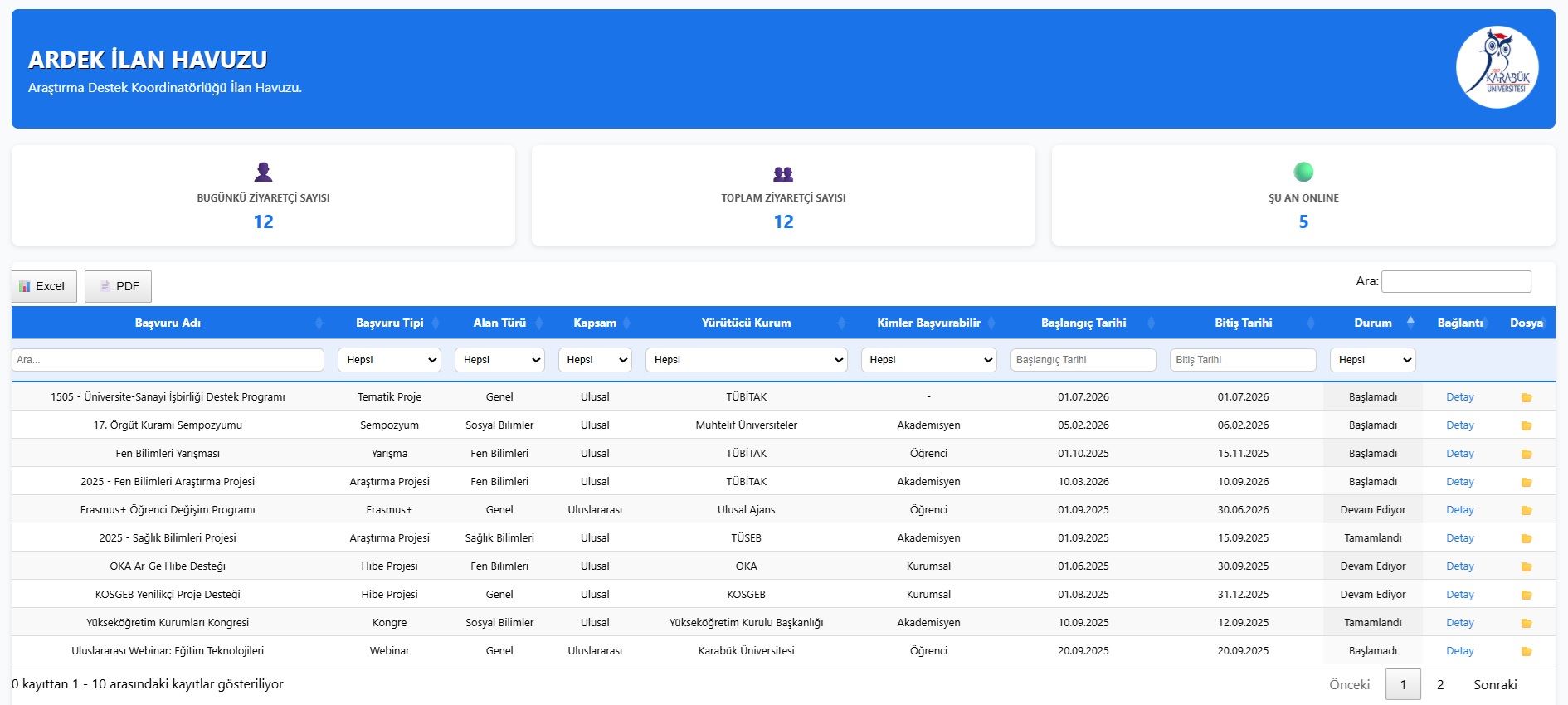1568x705 pixels.
Task: Click the today's visitor person icon
Action: (x=263, y=172)
